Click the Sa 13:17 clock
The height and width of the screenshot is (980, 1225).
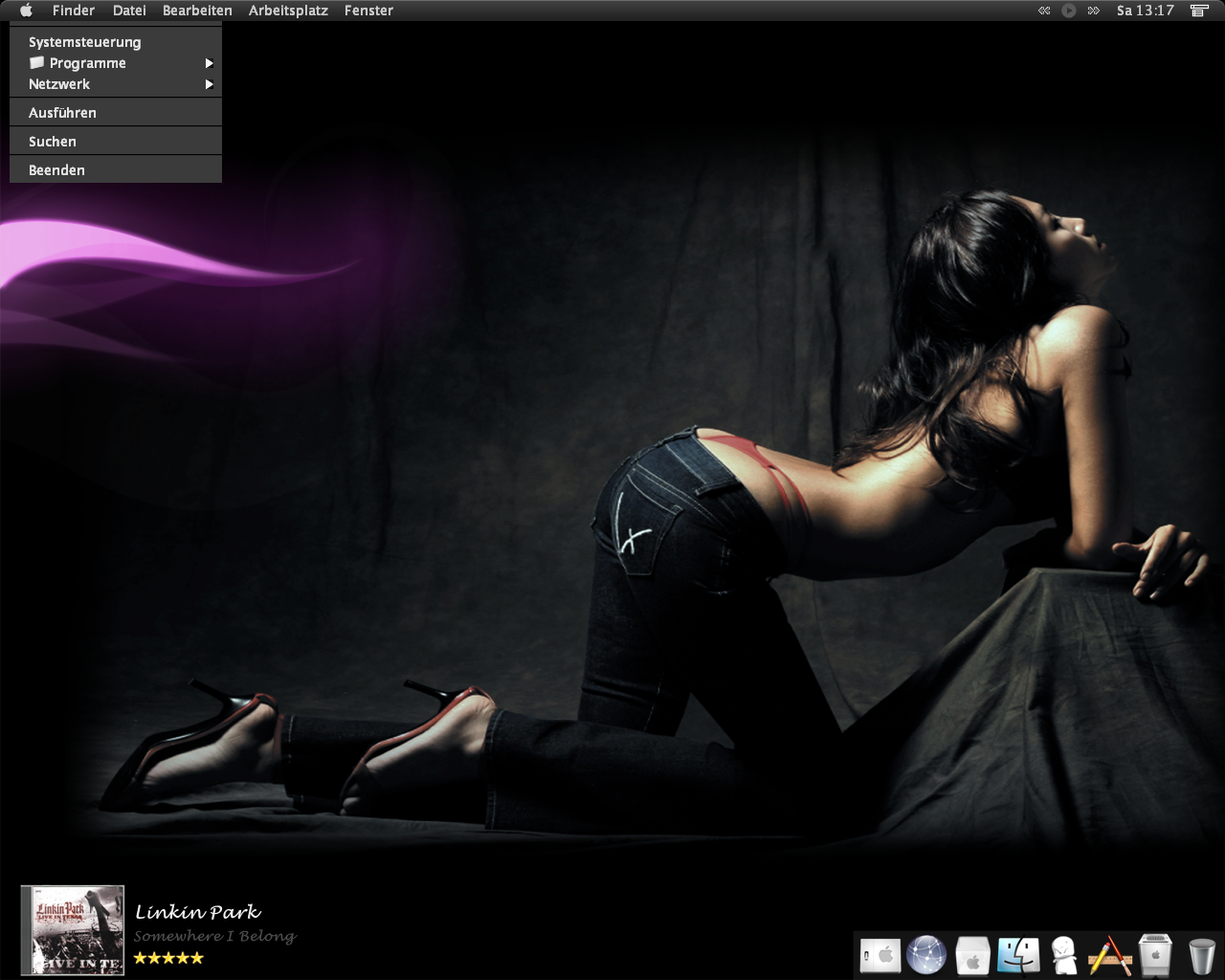pos(1146,11)
